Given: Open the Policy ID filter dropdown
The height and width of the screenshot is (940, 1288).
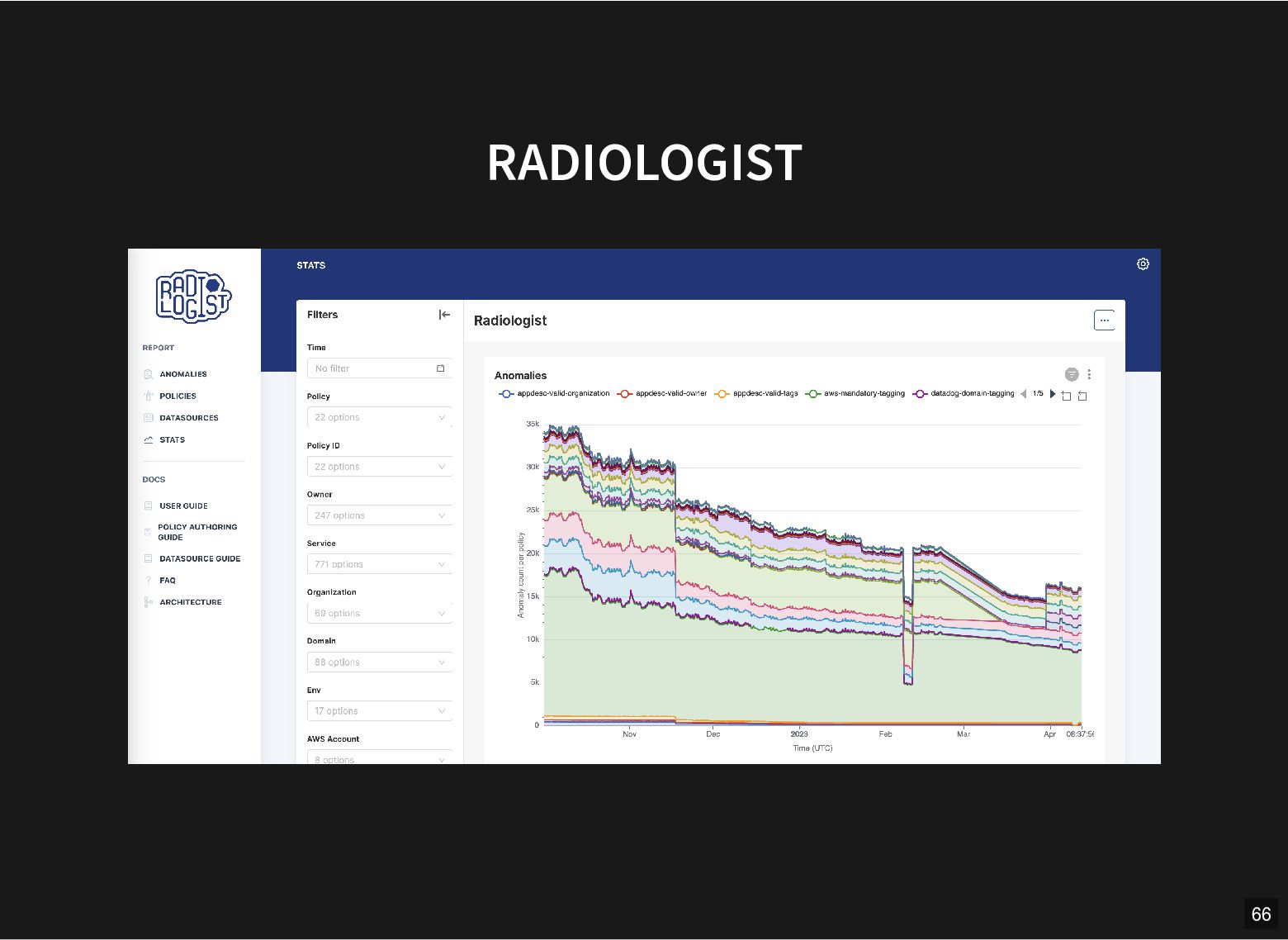Looking at the screenshot, I should pyautogui.click(x=380, y=467).
